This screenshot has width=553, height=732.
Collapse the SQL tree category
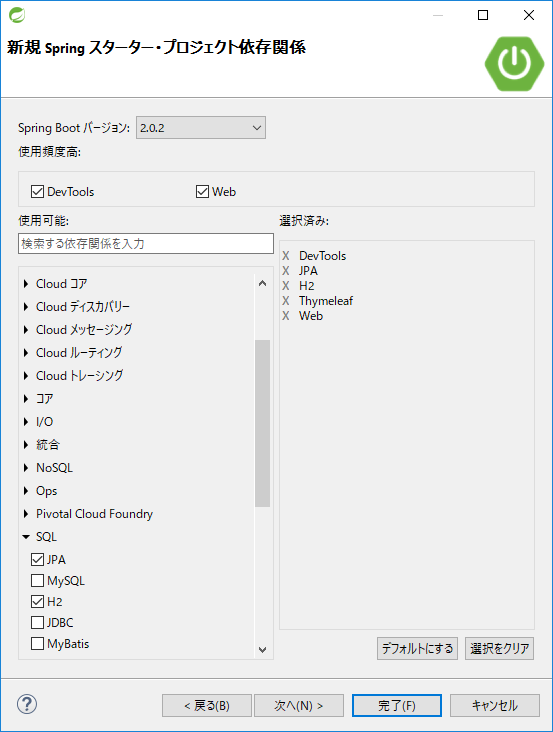click(x=26, y=537)
